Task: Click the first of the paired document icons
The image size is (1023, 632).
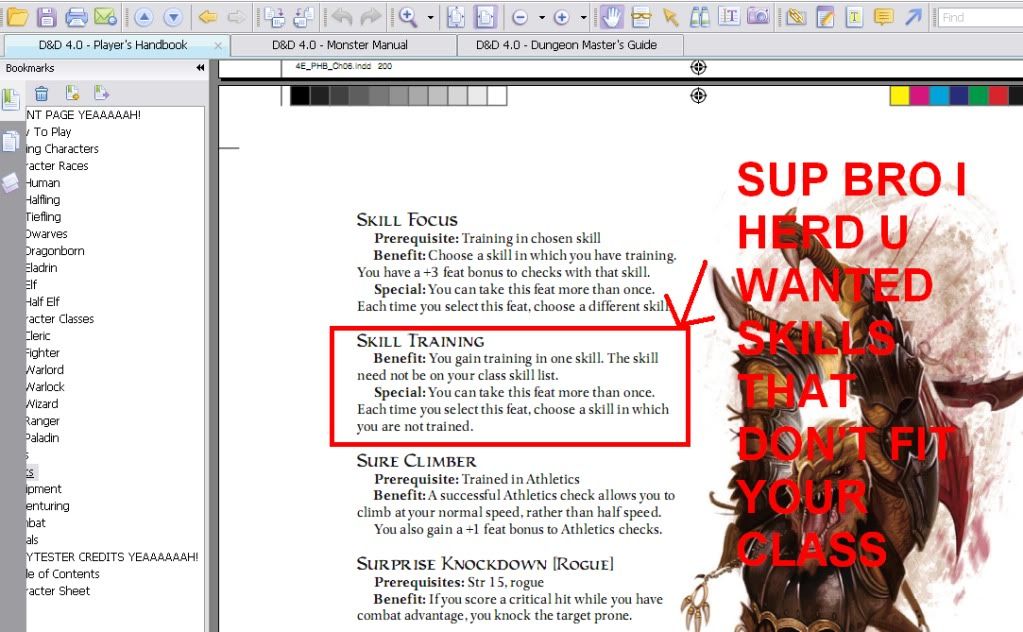Action: (275, 18)
